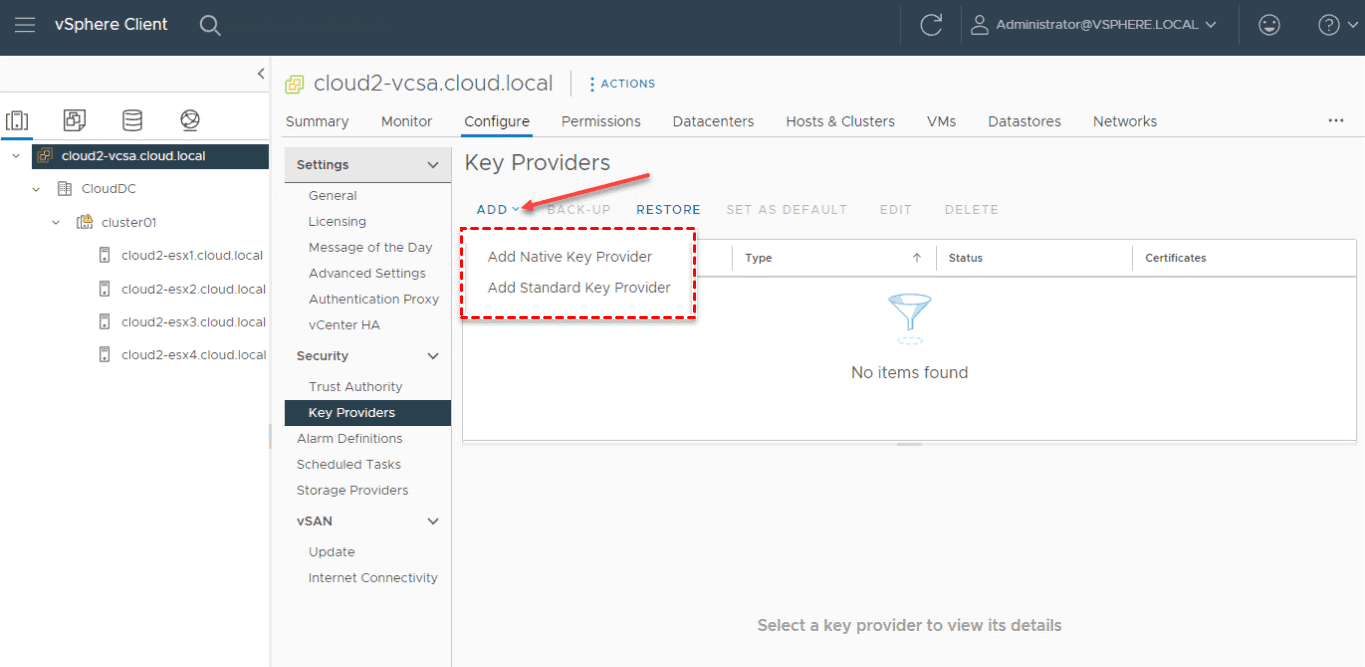Screen dimensions: 1365x667
Task: Open the ADD dropdown
Action: tap(498, 209)
